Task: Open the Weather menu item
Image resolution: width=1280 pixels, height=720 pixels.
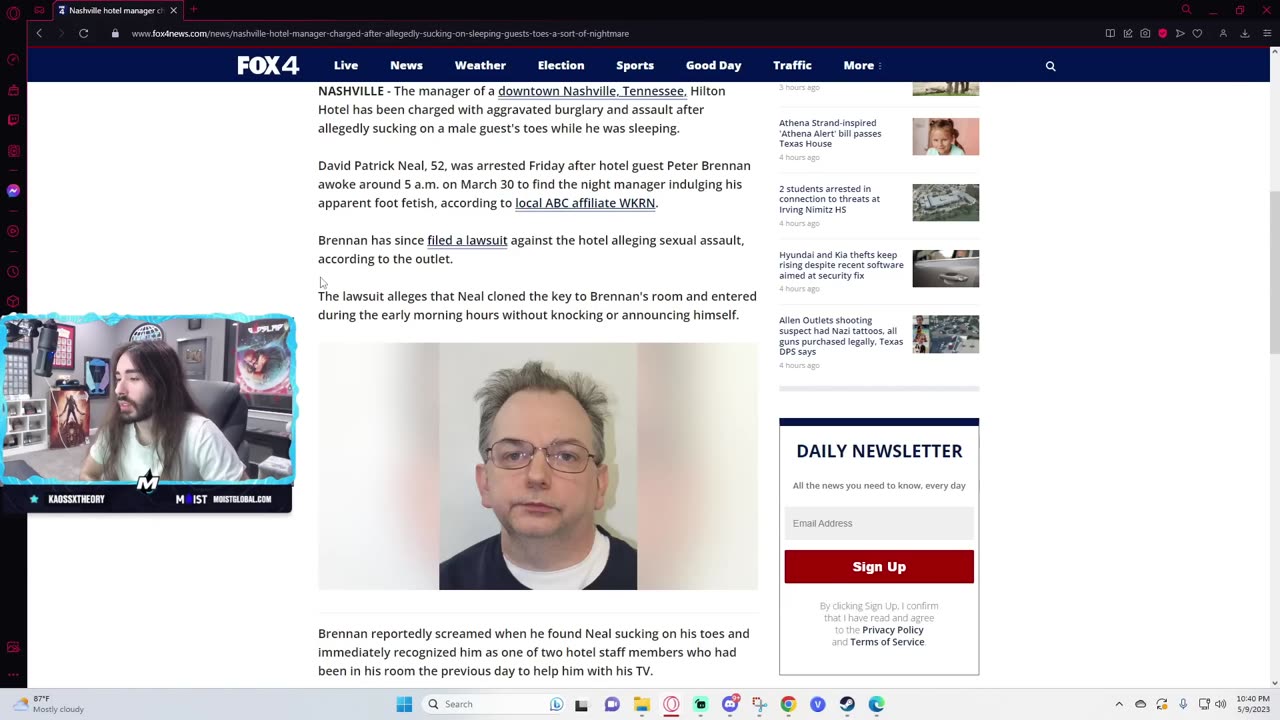Action: (480, 65)
